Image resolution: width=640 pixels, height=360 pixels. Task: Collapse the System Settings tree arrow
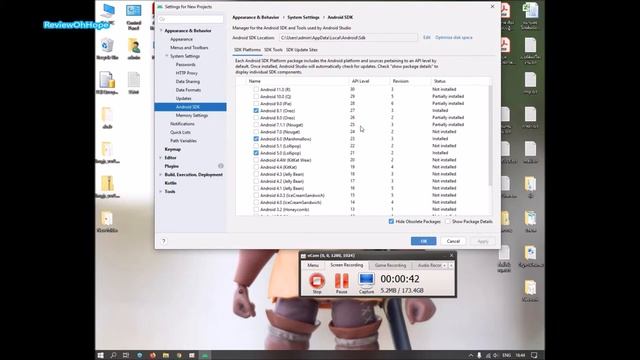click(x=167, y=56)
